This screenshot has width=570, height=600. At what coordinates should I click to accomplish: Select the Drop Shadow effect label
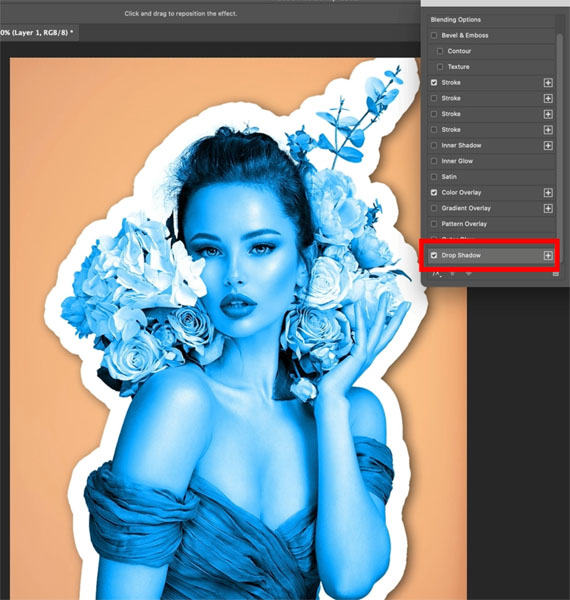(461, 255)
